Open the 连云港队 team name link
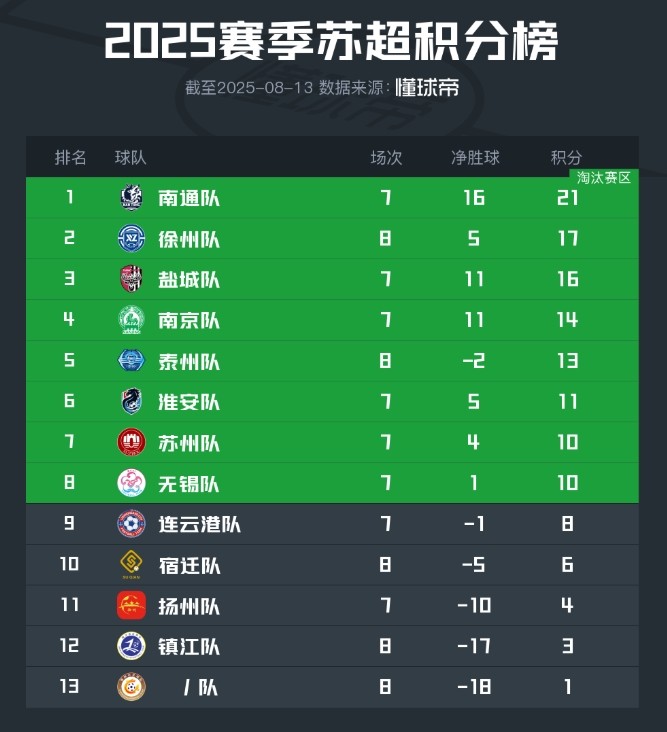Viewport: 667px width, 732px height. pyautogui.click(x=200, y=524)
